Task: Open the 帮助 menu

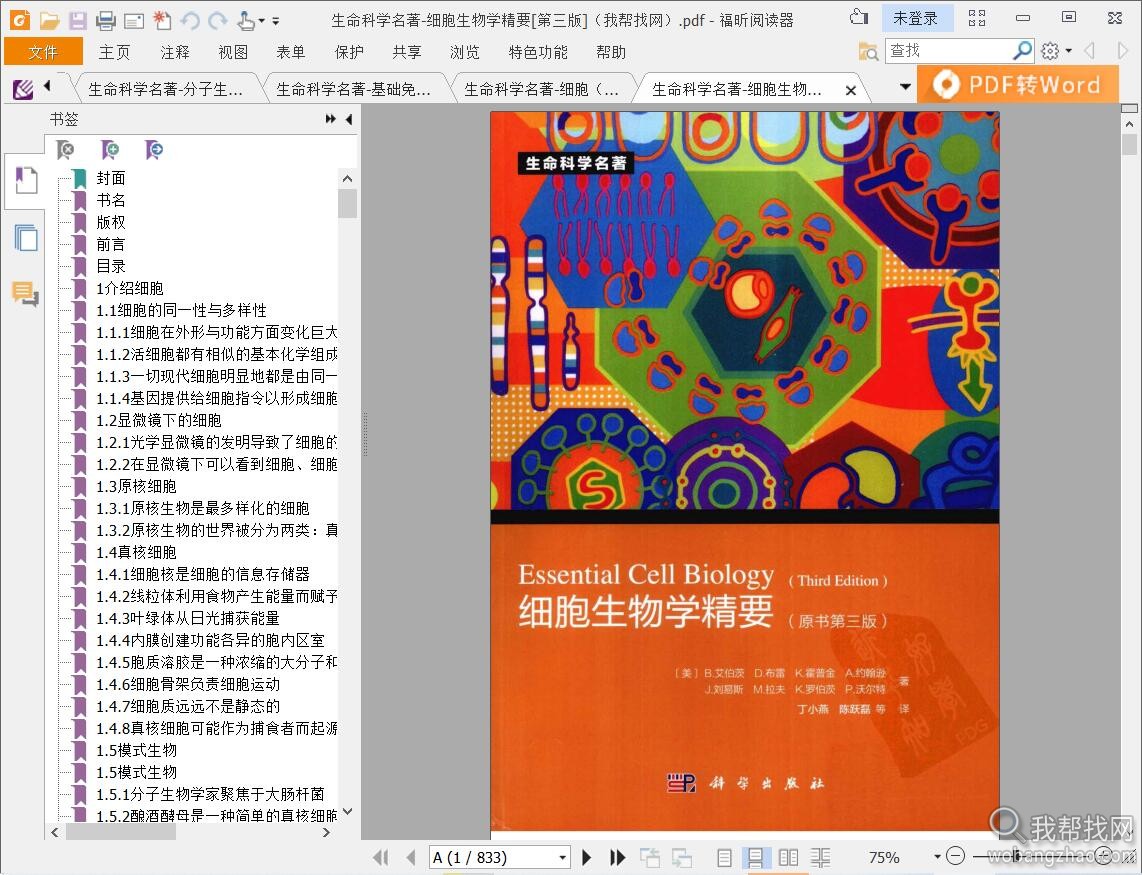Action: [610, 52]
